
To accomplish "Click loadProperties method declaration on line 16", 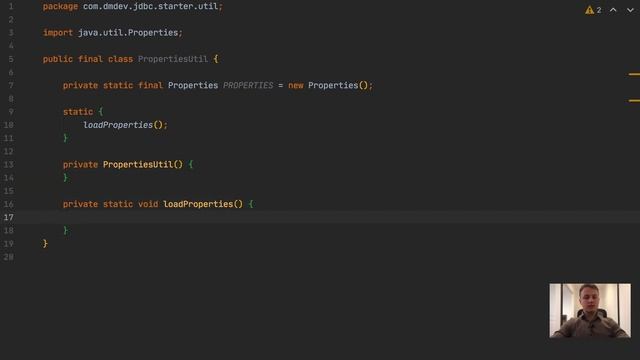I will 198,204.
